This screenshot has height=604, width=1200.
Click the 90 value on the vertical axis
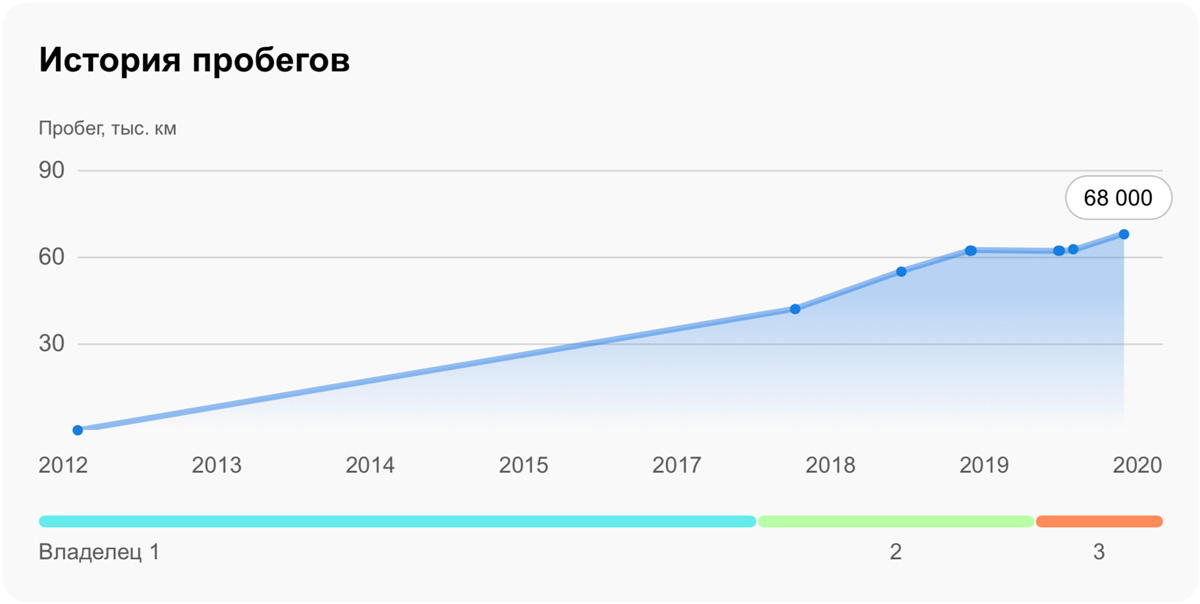click(x=52, y=170)
